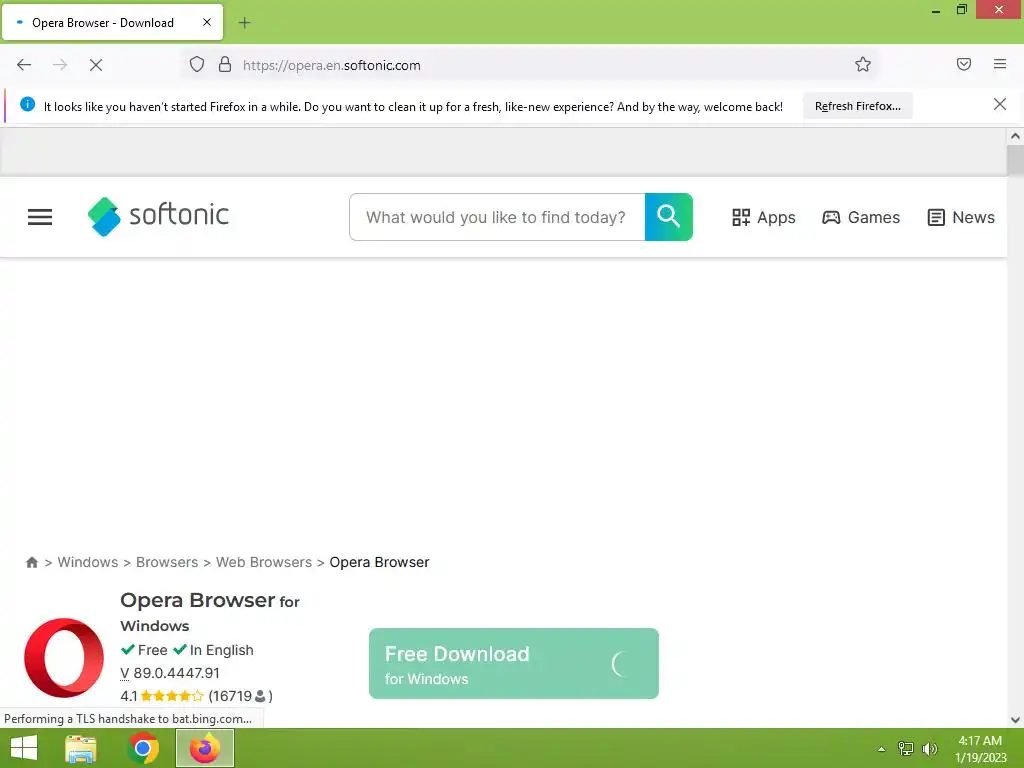Open the Firefox application menu
This screenshot has width=1024, height=768.
click(1000, 64)
